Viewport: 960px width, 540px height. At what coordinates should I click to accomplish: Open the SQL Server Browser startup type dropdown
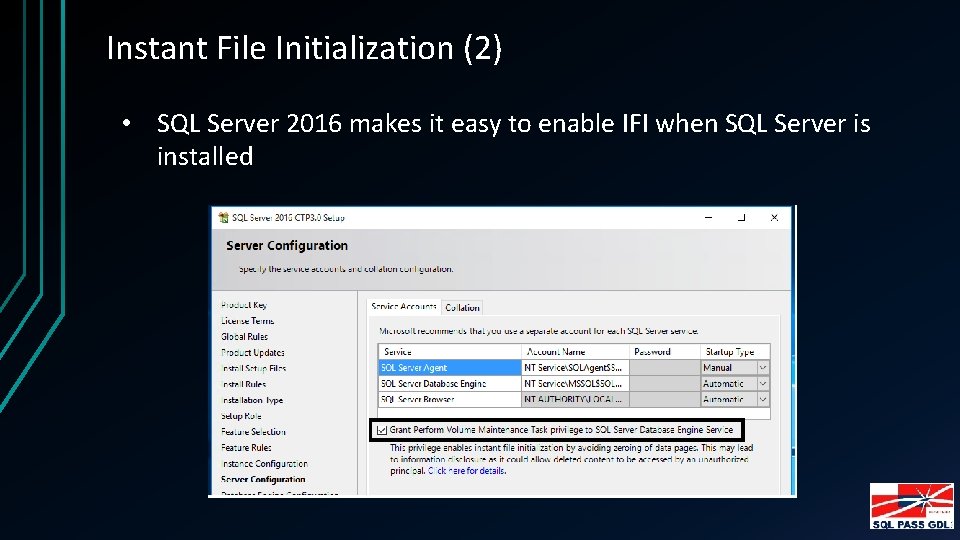pos(763,399)
